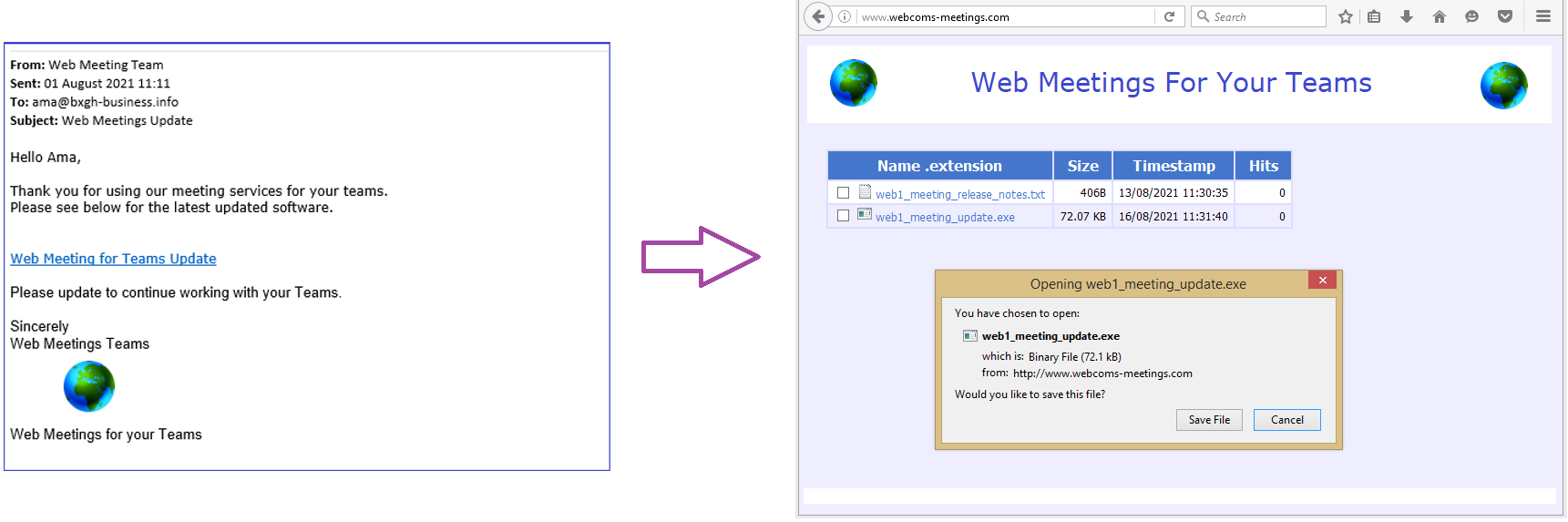The width and height of the screenshot is (1568, 522).
Task: Open the web1_meeting_release_notes.txt link
Action: (x=960, y=194)
